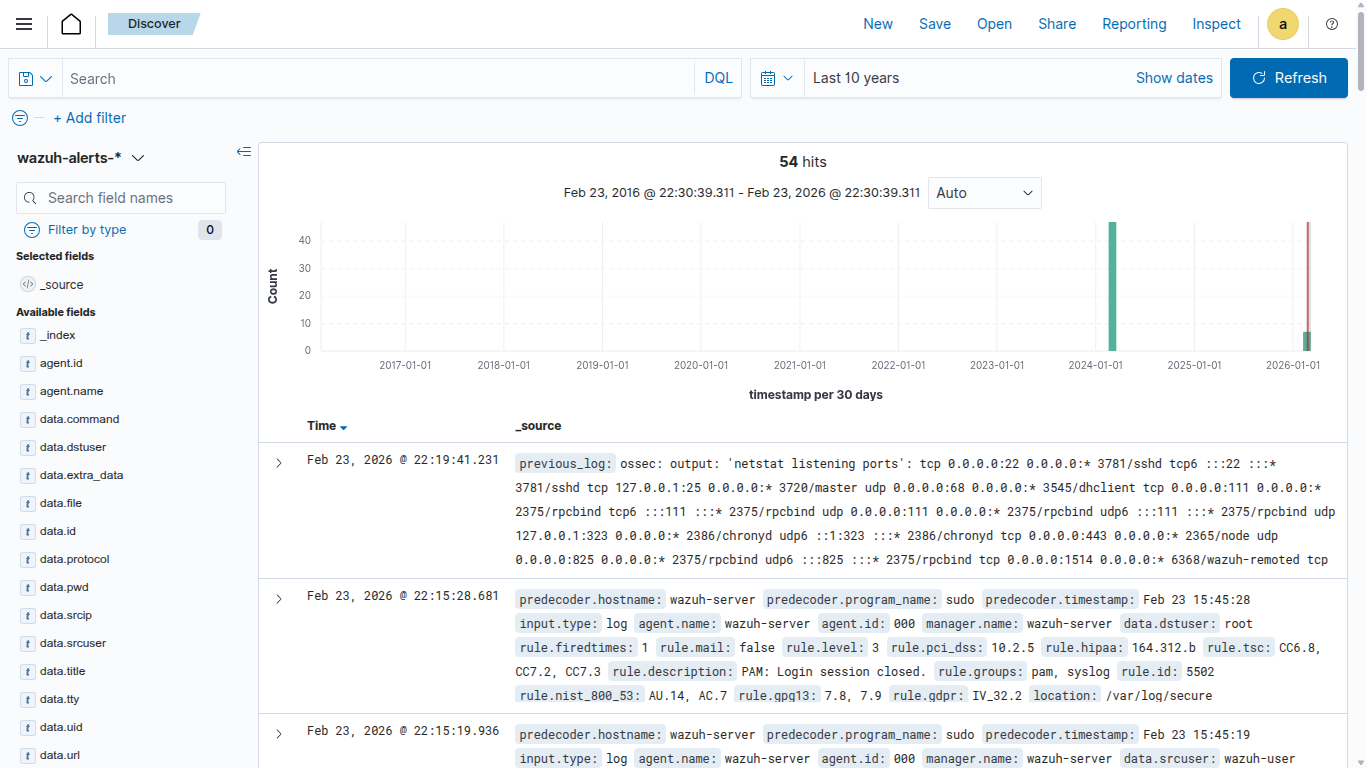Click the Add filter link

[90, 118]
